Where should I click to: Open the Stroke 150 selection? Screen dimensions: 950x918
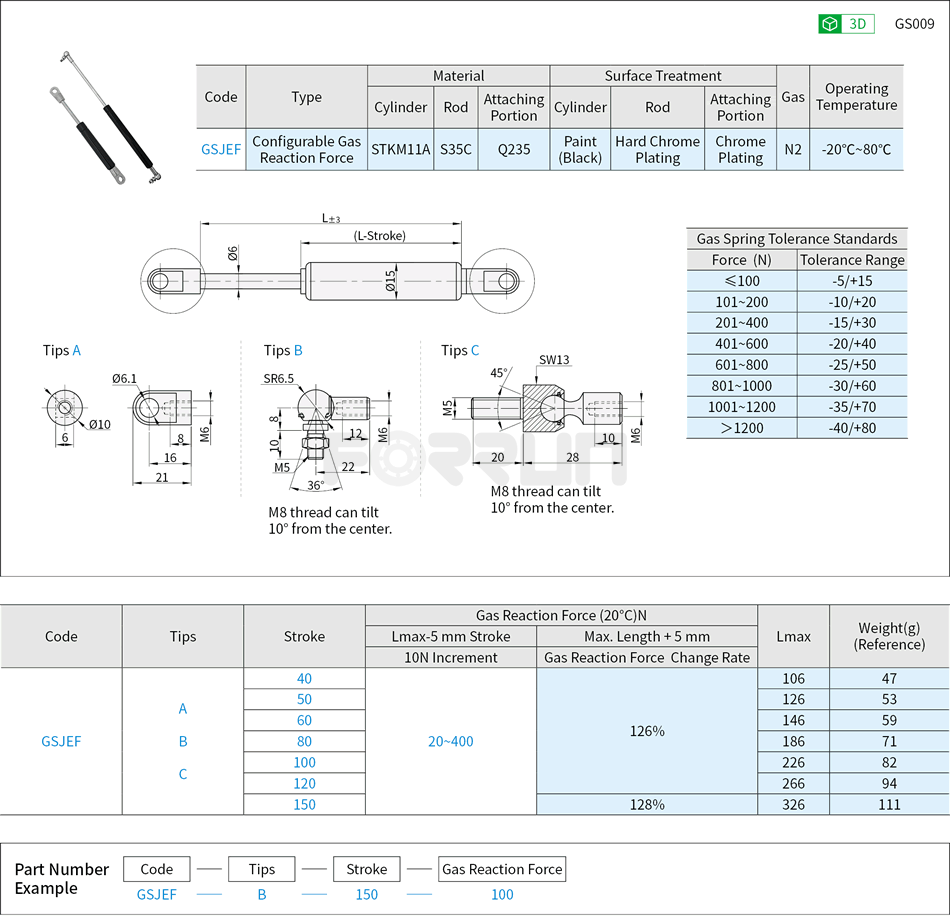[304, 804]
